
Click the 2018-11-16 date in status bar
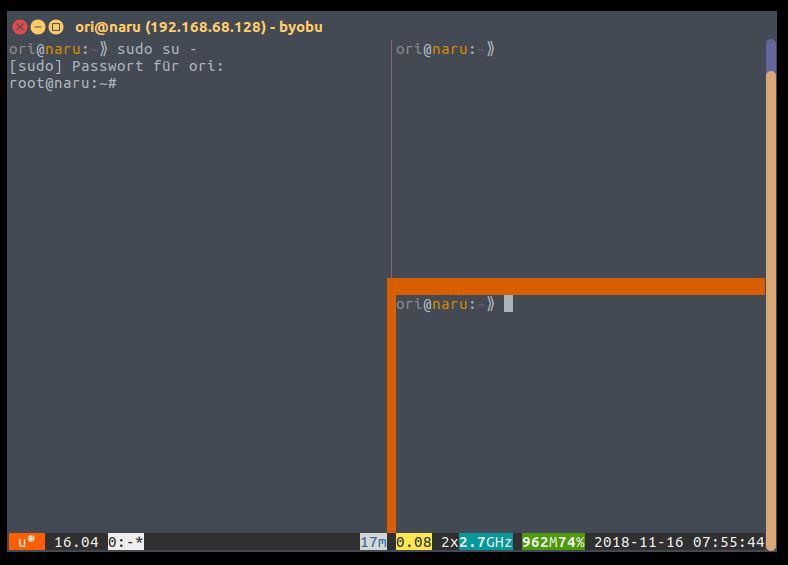[639, 542]
